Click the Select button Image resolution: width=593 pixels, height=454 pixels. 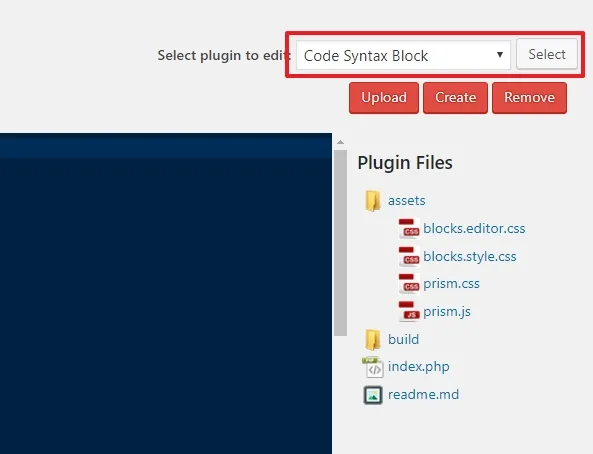[547, 54]
